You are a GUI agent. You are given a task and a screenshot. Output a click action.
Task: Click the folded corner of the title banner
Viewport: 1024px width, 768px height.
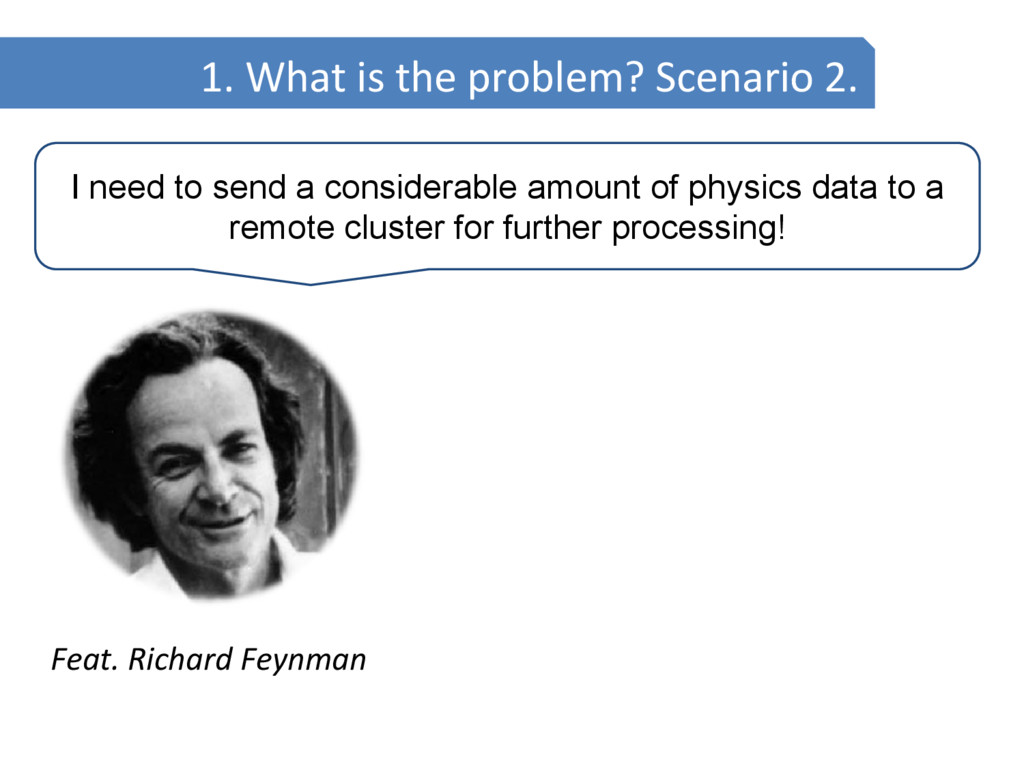click(868, 44)
